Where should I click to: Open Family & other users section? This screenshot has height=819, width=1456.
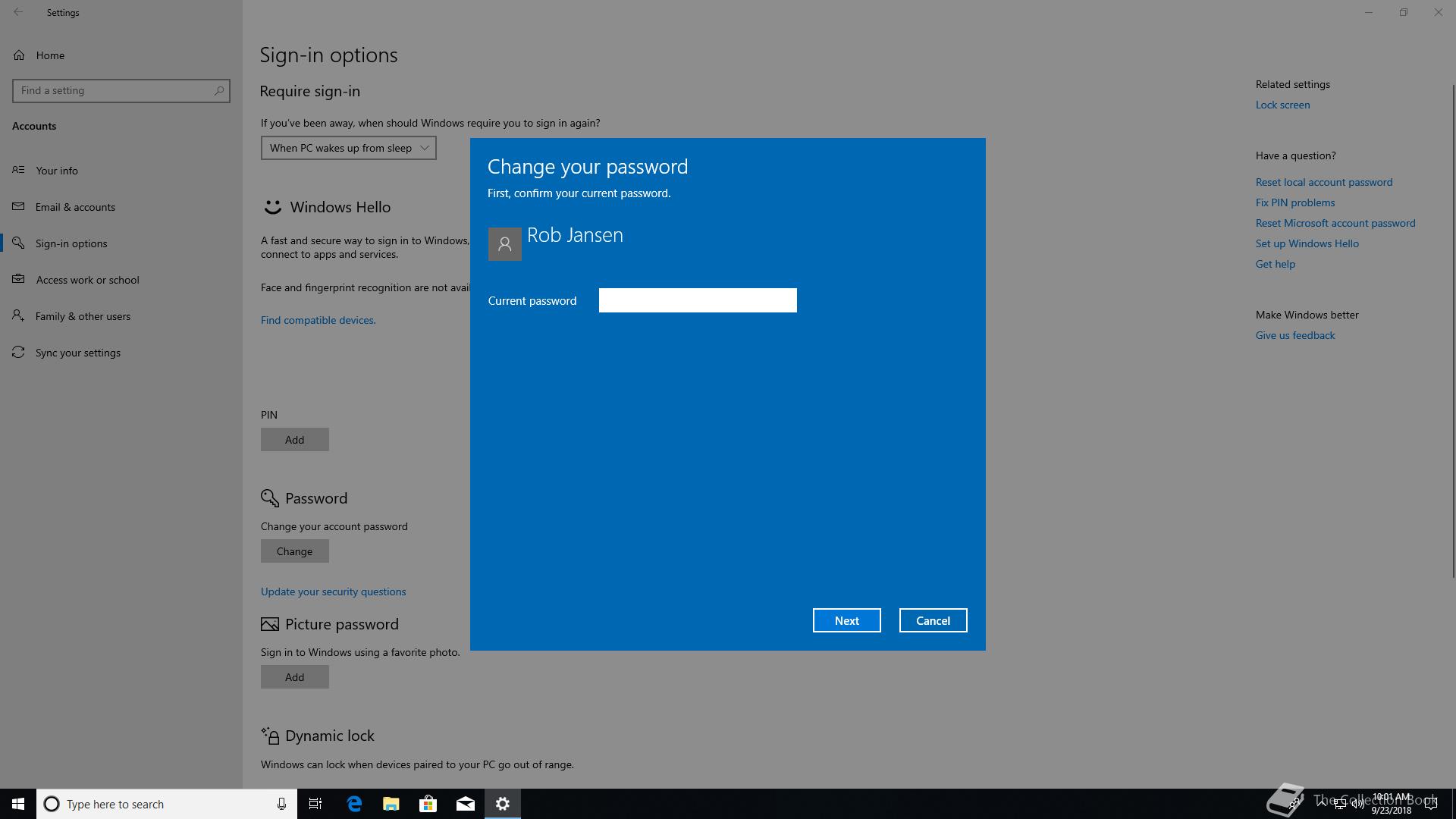[83, 316]
